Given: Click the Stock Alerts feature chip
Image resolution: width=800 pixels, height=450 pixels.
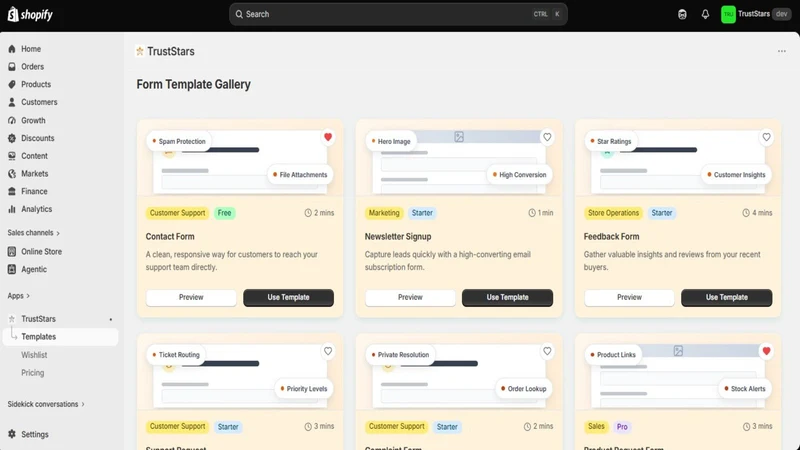Looking at the screenshot, I should (x=745, y=389).
